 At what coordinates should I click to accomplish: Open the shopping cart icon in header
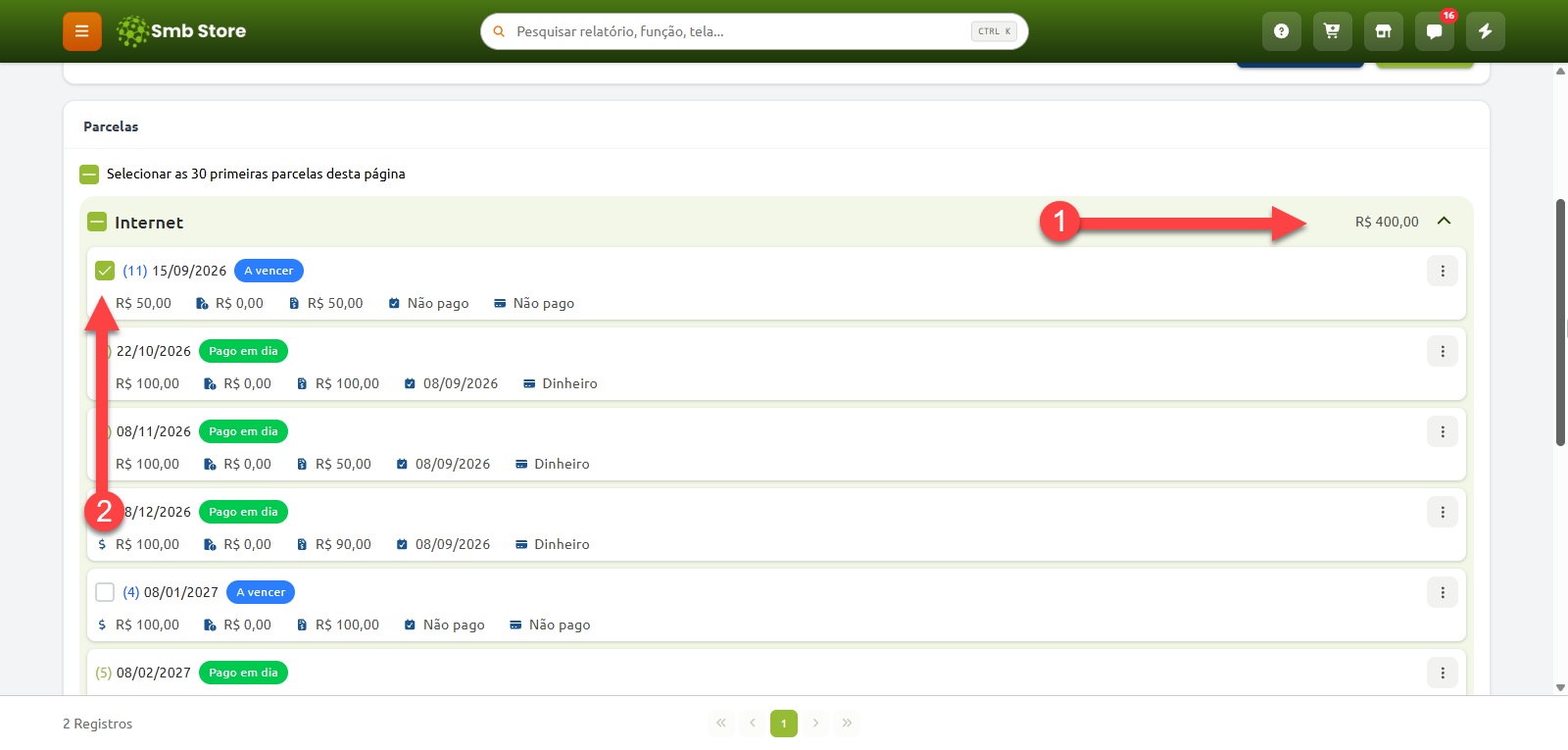pyautogui.click(x=1332, y=31)
